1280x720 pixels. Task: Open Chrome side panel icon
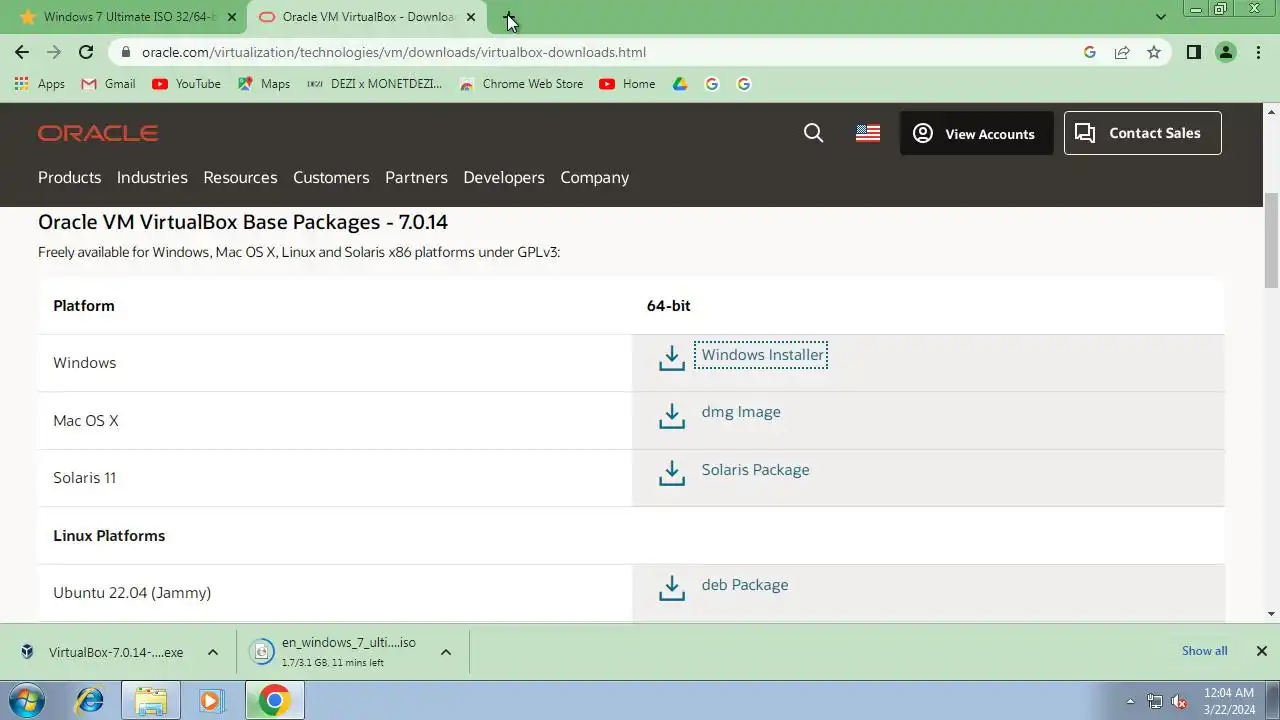pos(1194,52)
